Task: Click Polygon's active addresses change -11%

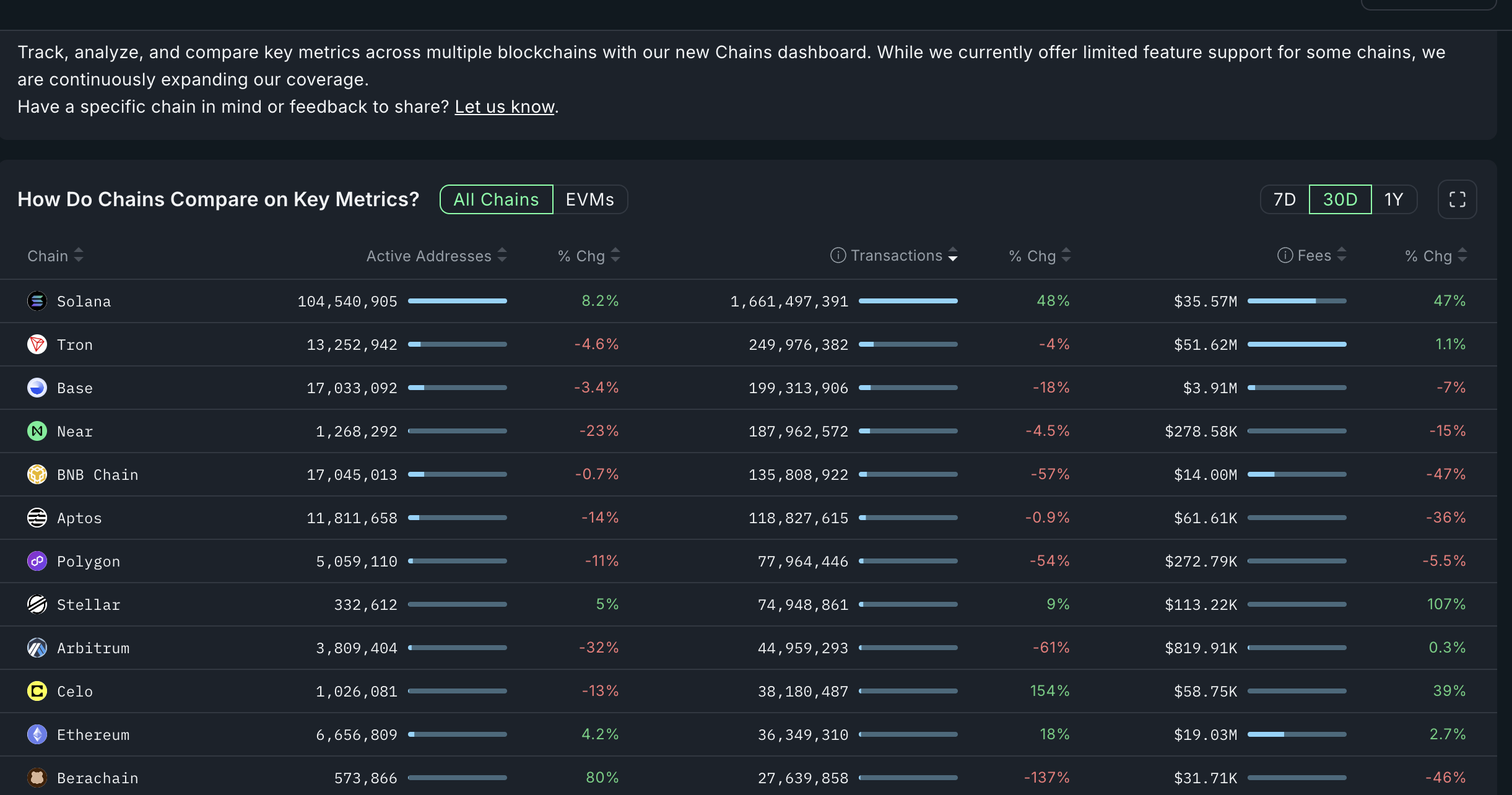Action: point(602,561)
